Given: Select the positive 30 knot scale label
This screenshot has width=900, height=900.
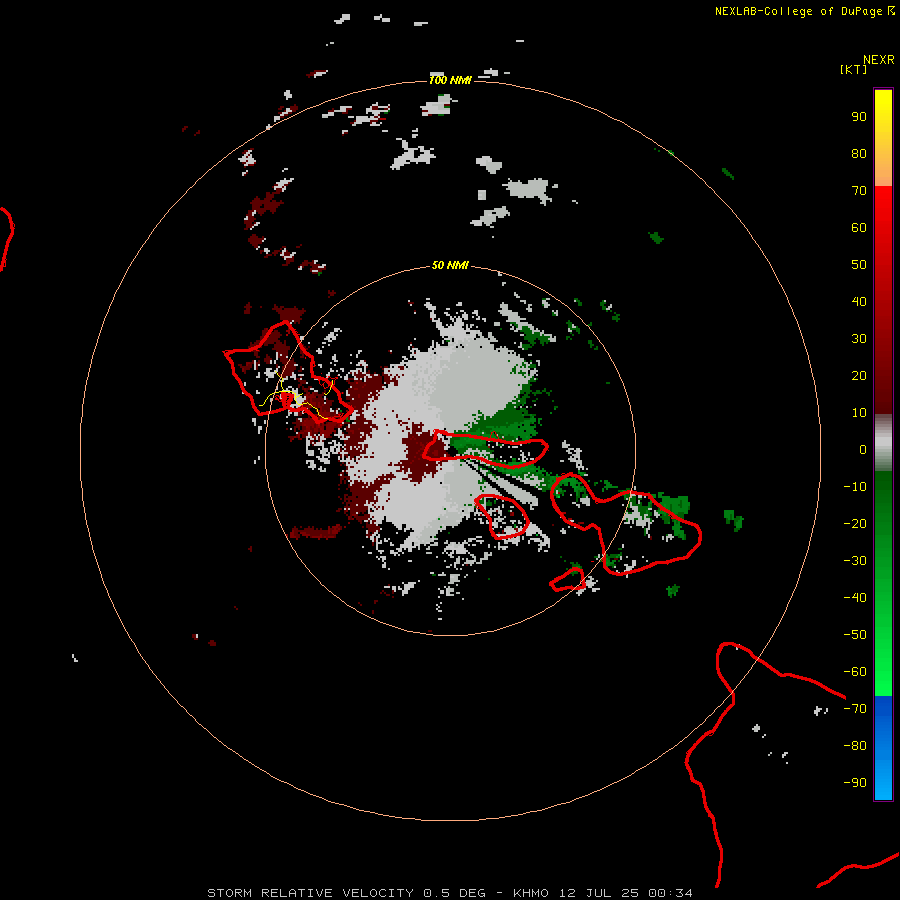Looking at the screenshot, I should click(x=859, y=339).
